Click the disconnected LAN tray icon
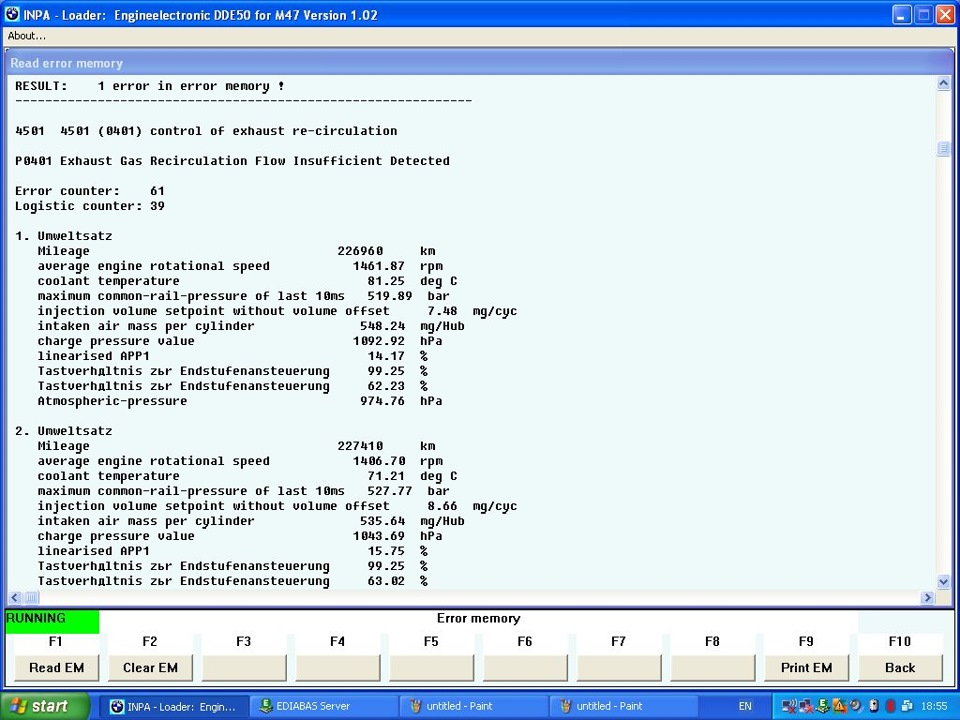Image resolution: width=960 pixels, height=720 pixels. click(807, 706)
